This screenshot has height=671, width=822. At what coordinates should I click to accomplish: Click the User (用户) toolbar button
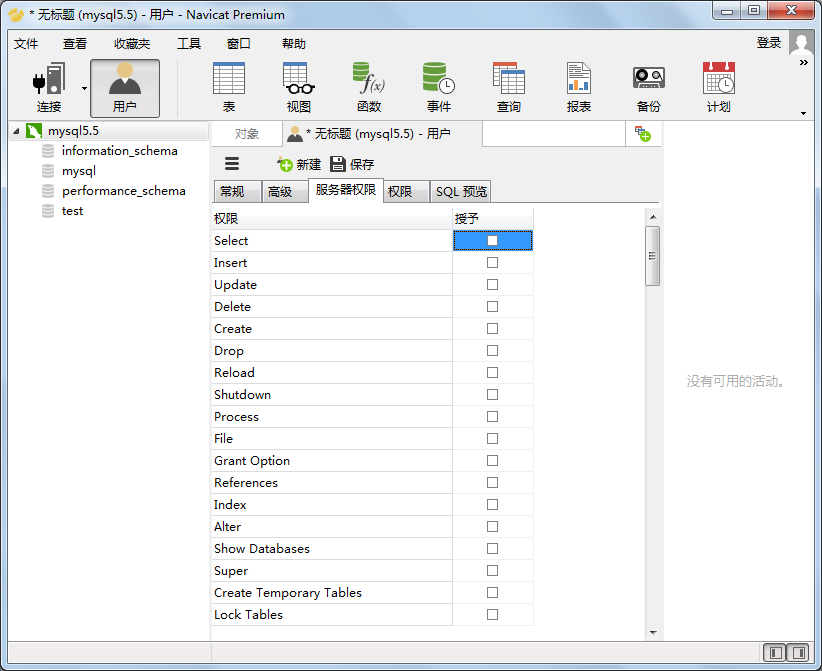click(x=125, y=88)
